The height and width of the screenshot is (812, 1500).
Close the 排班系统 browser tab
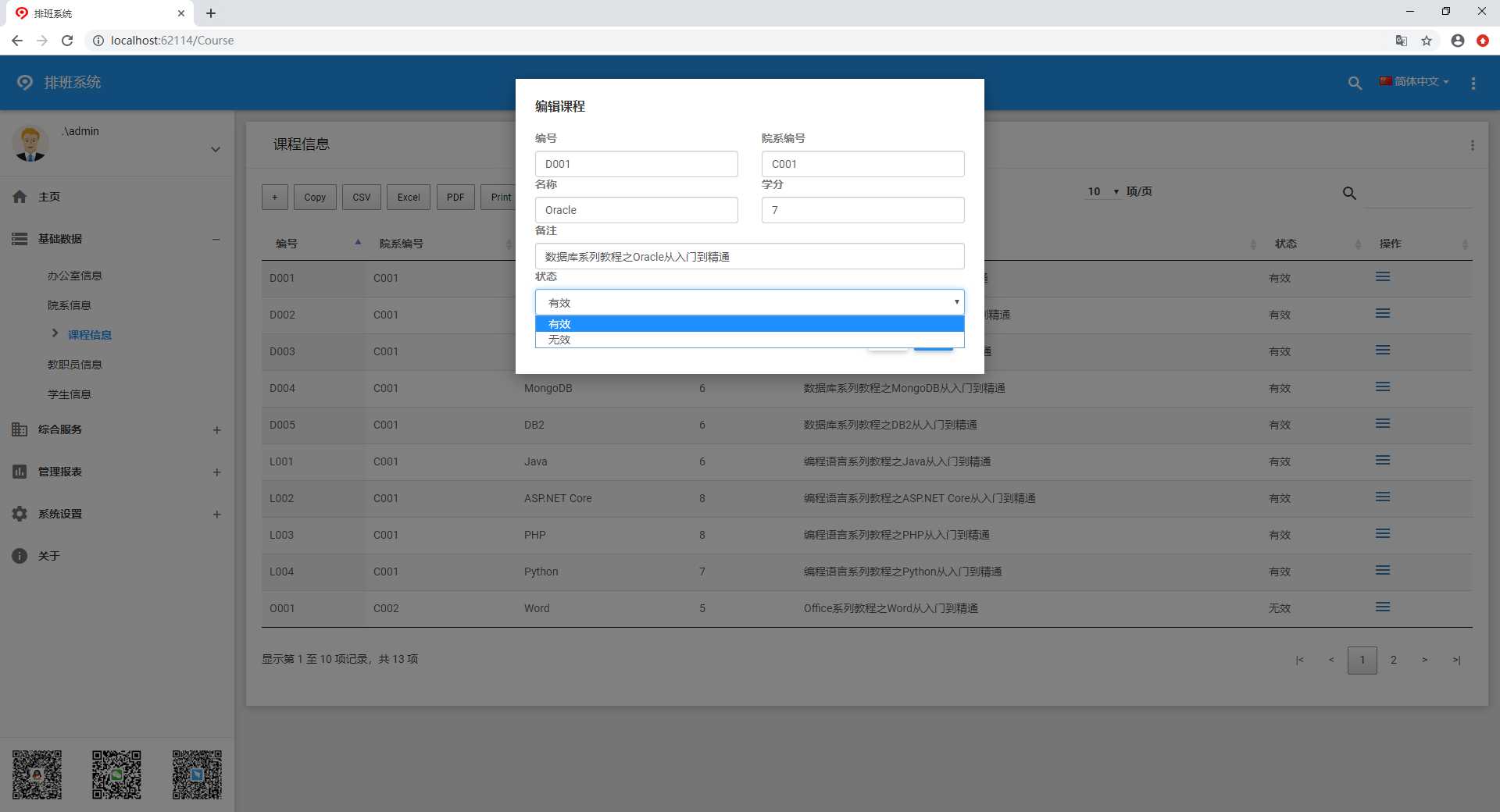click(181, 13)
